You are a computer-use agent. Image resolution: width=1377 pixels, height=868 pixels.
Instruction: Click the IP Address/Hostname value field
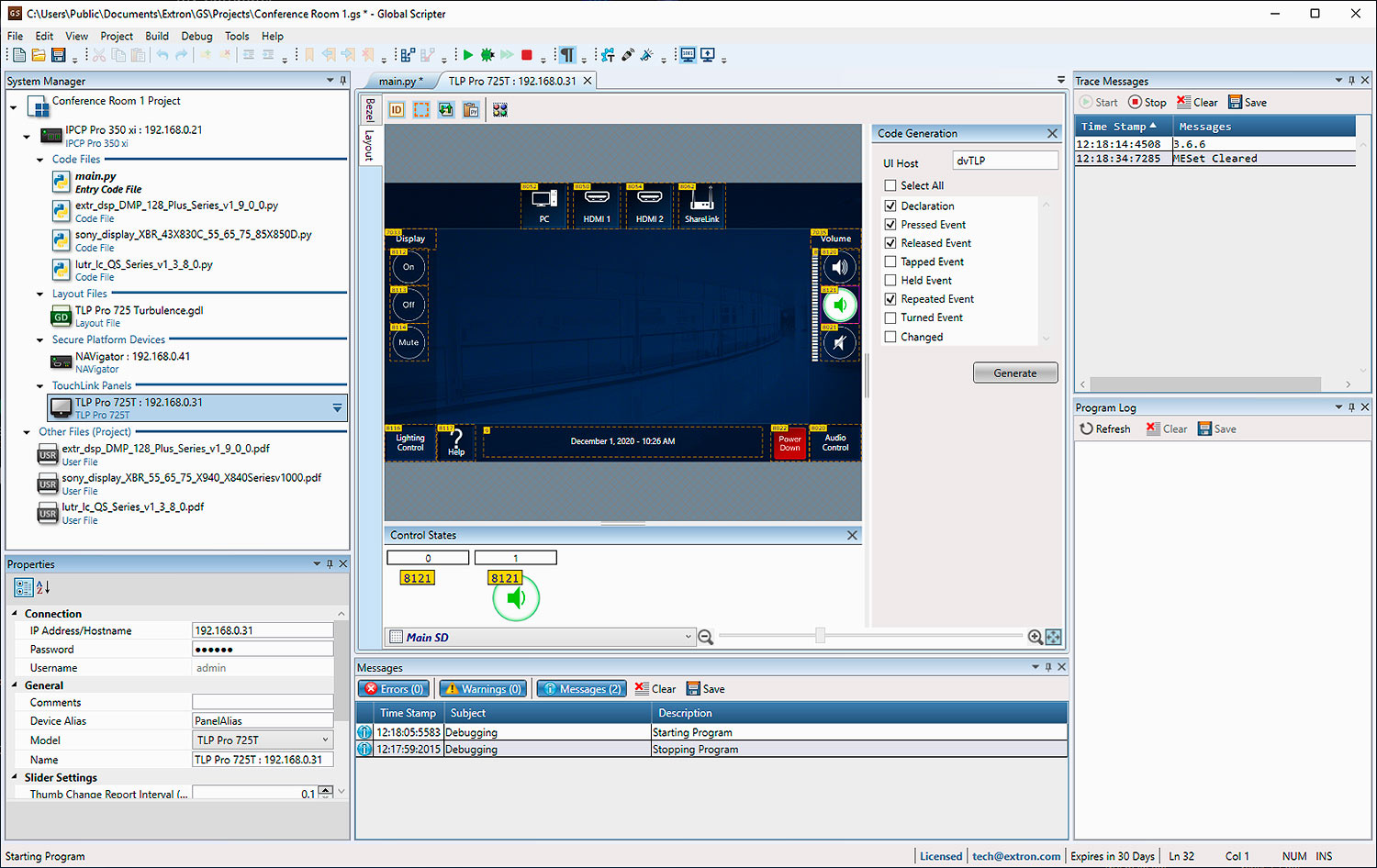263,630
